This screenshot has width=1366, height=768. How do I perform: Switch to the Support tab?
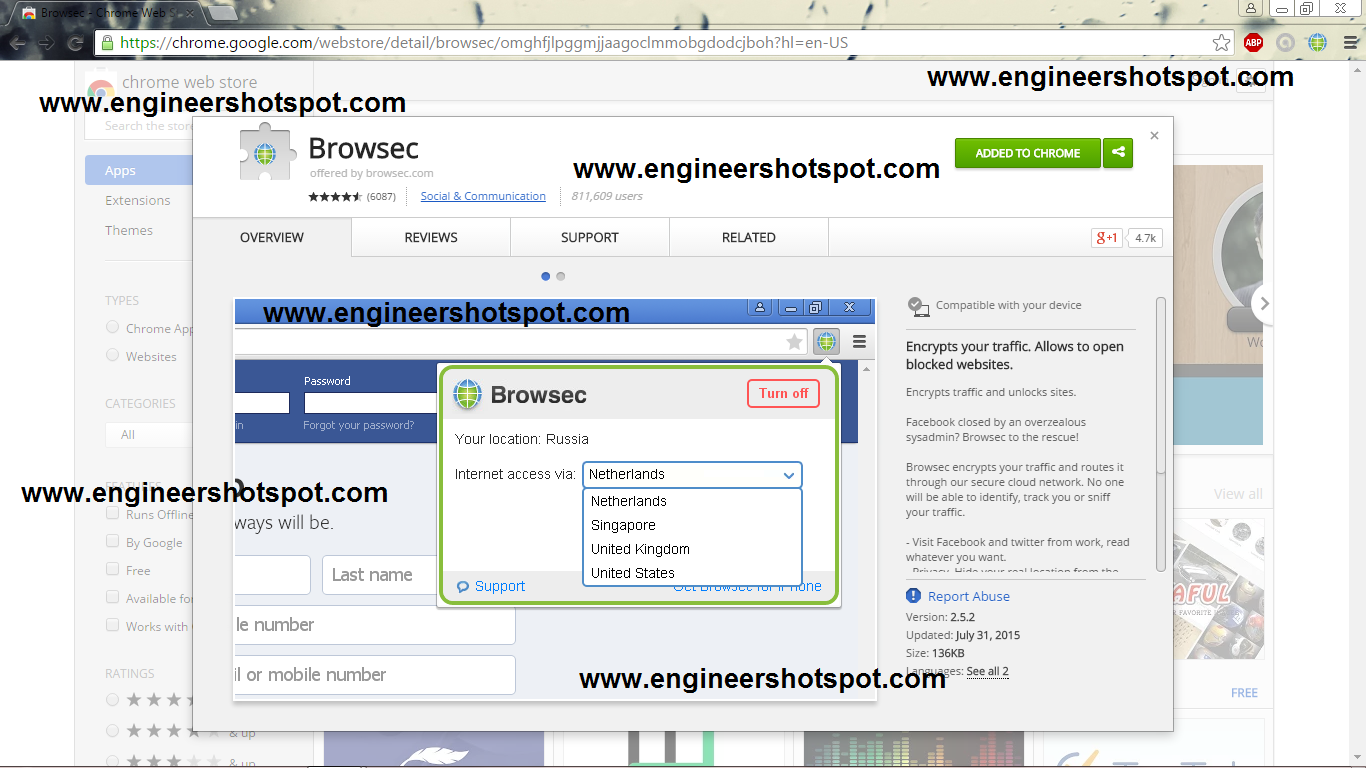click(590, 237)
